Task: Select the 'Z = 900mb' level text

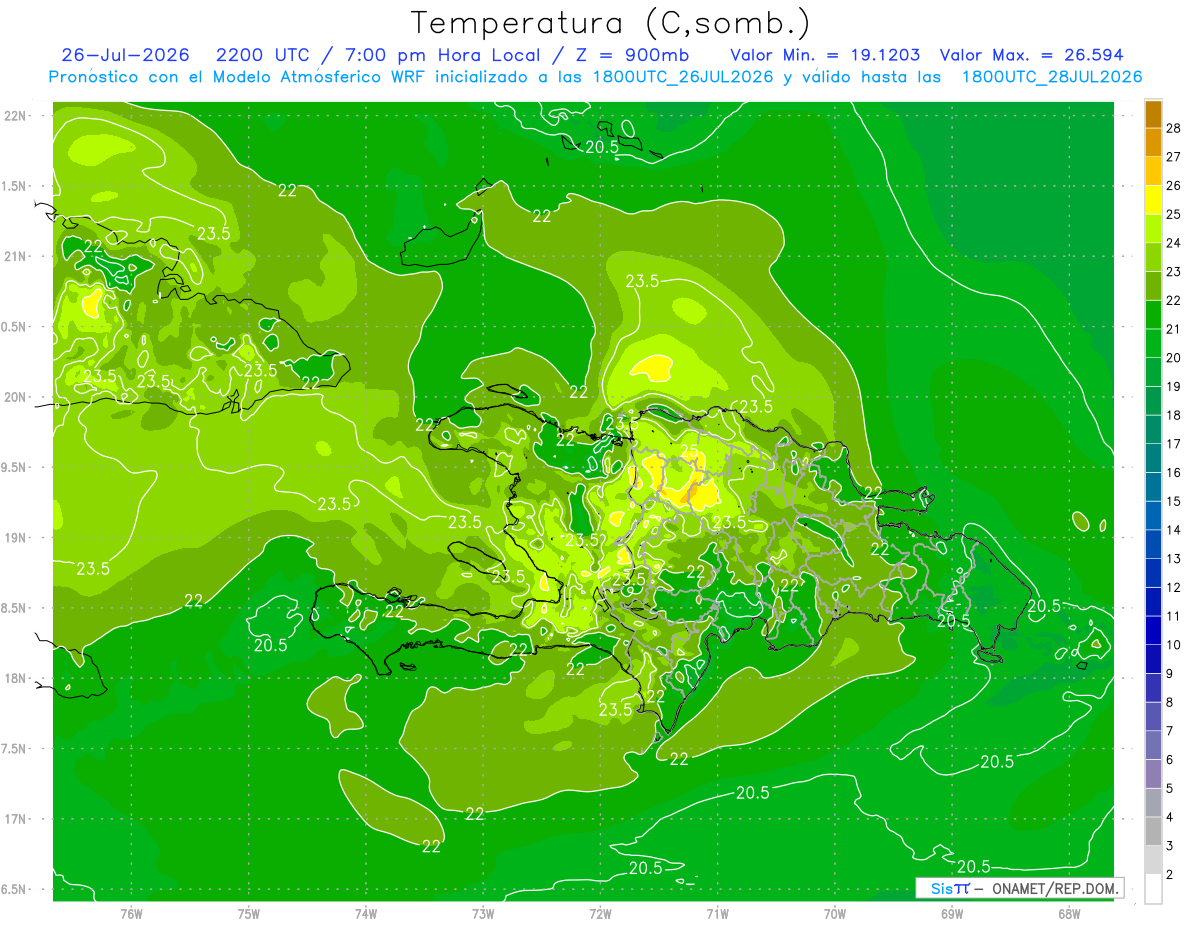Action: pyautogui.click(x=633, y=55)
